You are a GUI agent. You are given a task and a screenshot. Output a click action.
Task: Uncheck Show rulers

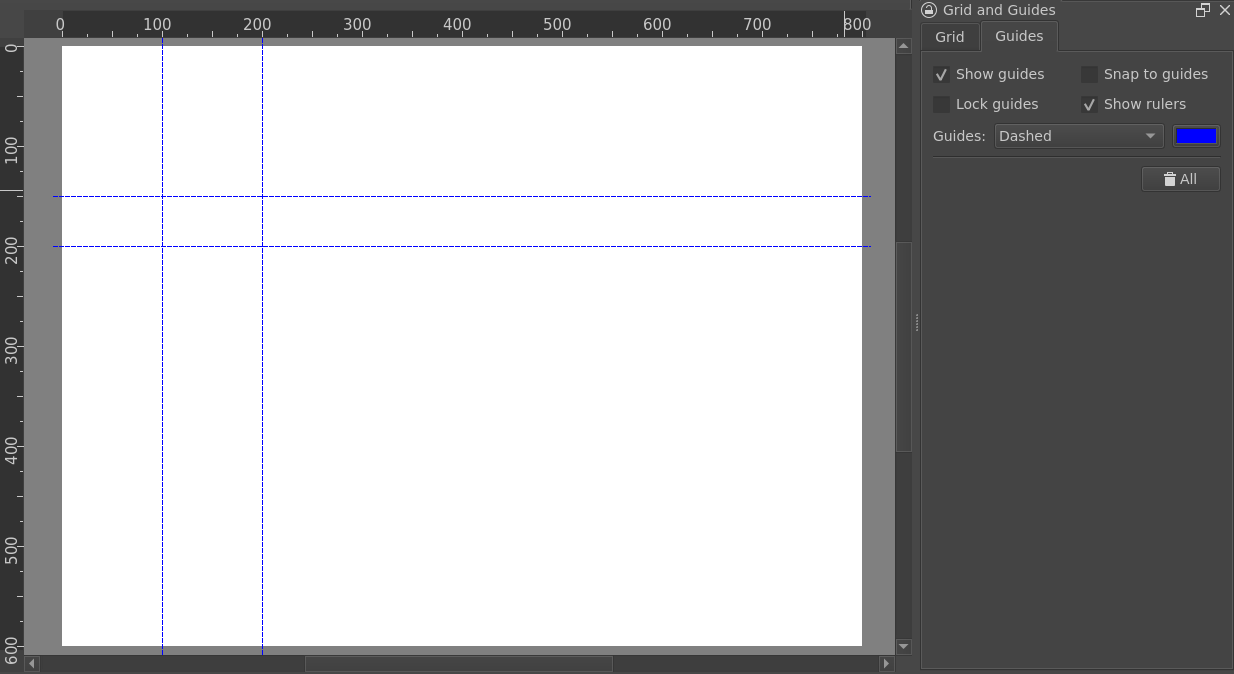pos(1089,105)
